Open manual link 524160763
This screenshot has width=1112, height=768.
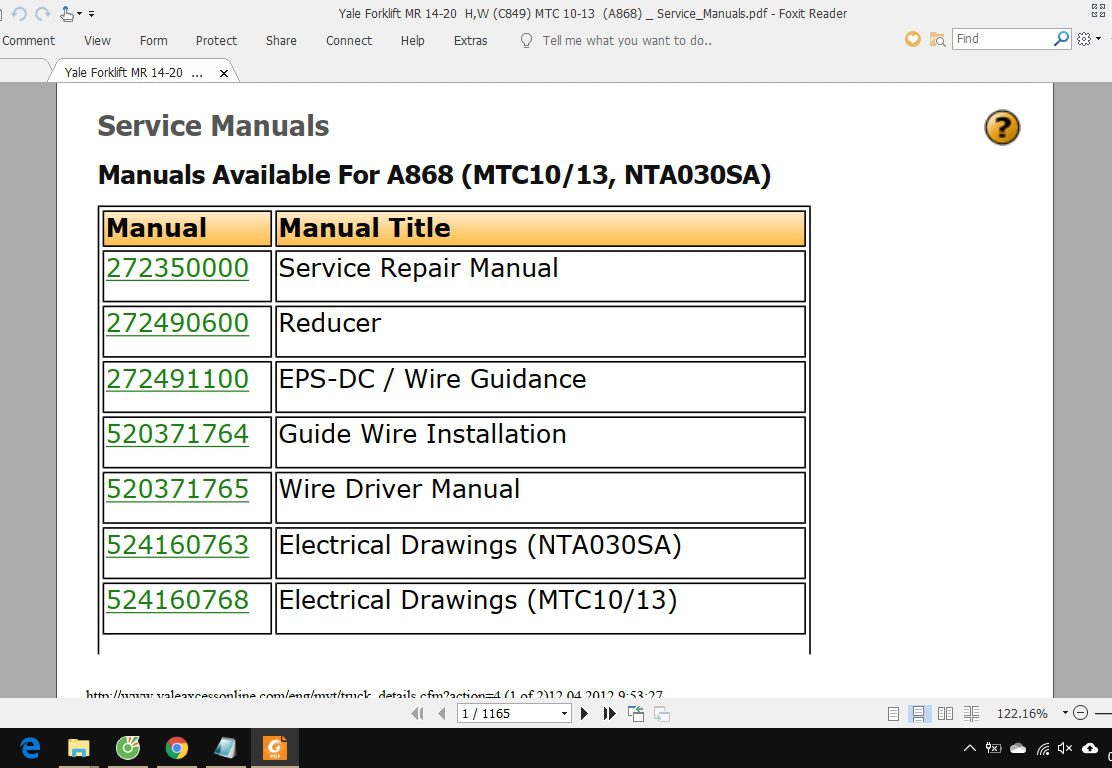point(177,545)
